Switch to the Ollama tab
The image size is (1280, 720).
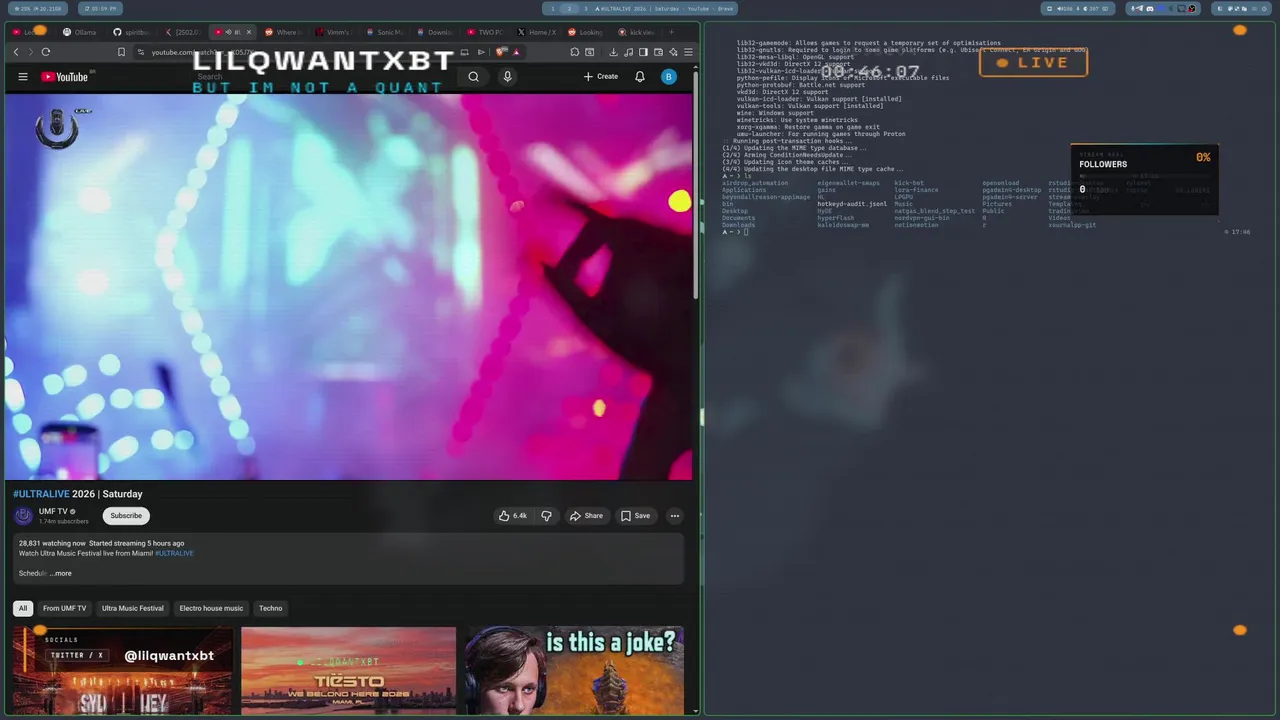coord(80,32)
